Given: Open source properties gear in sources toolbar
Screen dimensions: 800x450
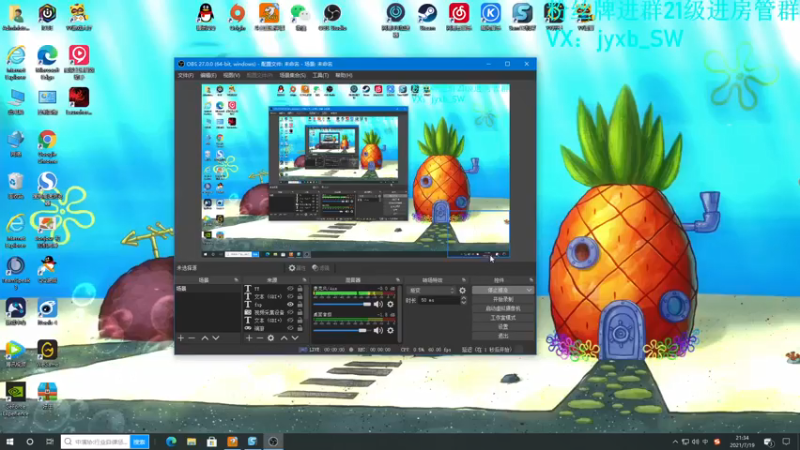Looking at the screenshot, I should tap(271, 338).
